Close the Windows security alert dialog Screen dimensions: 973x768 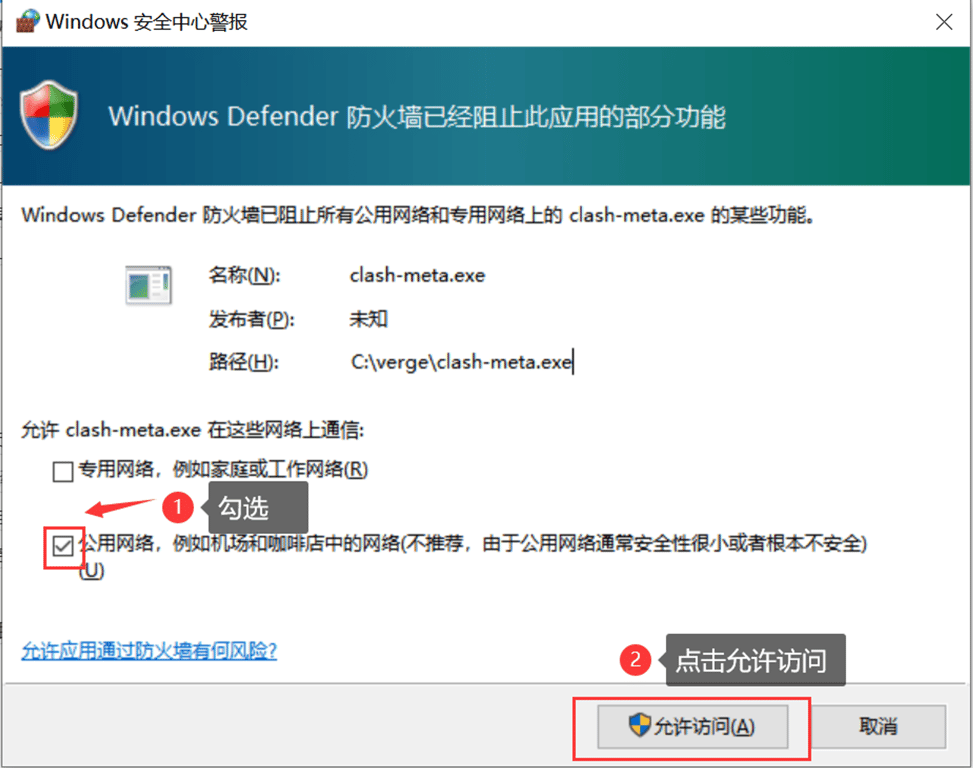pyautogui.click(x=942, y=21)
